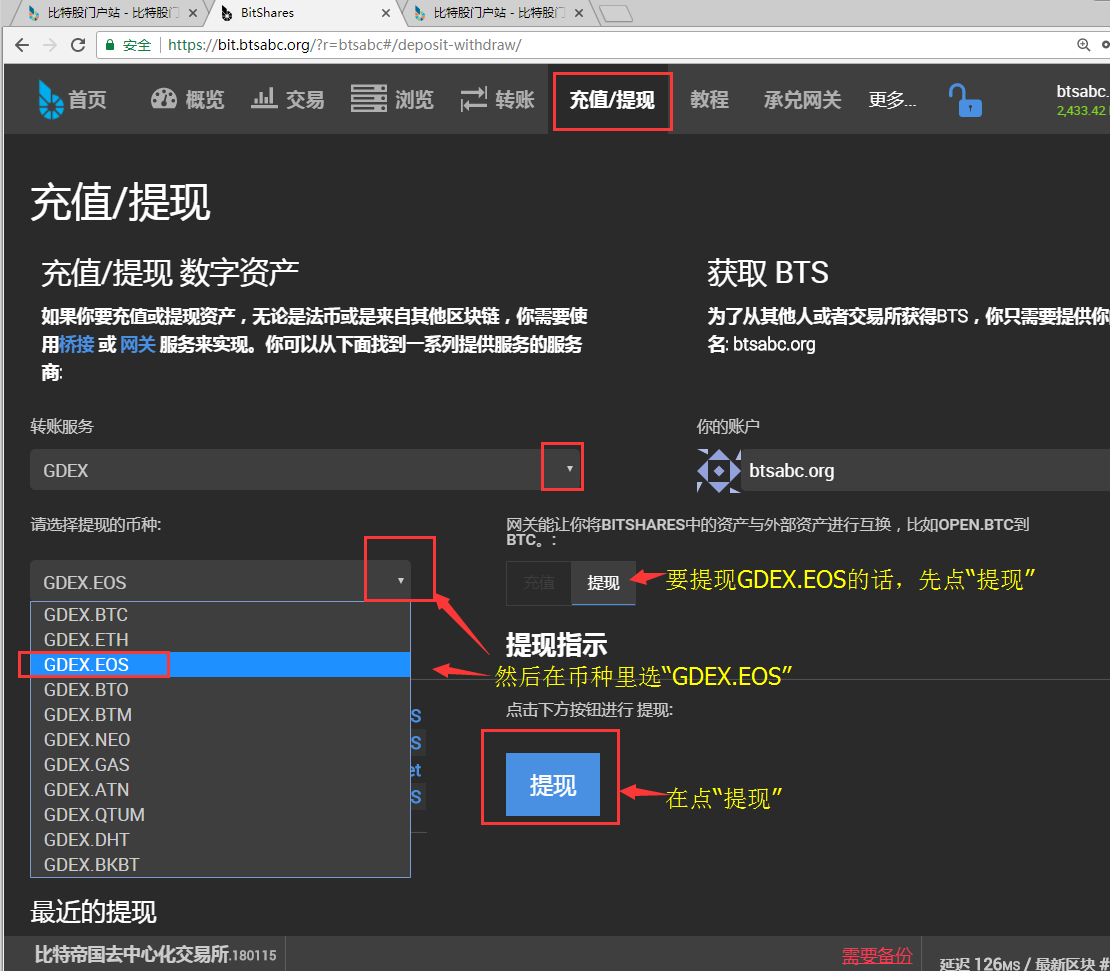Click the btsabc.org account name field
Image resolution: width=1110 pixels, height=971 pixels.
click(x=925, y=471)
